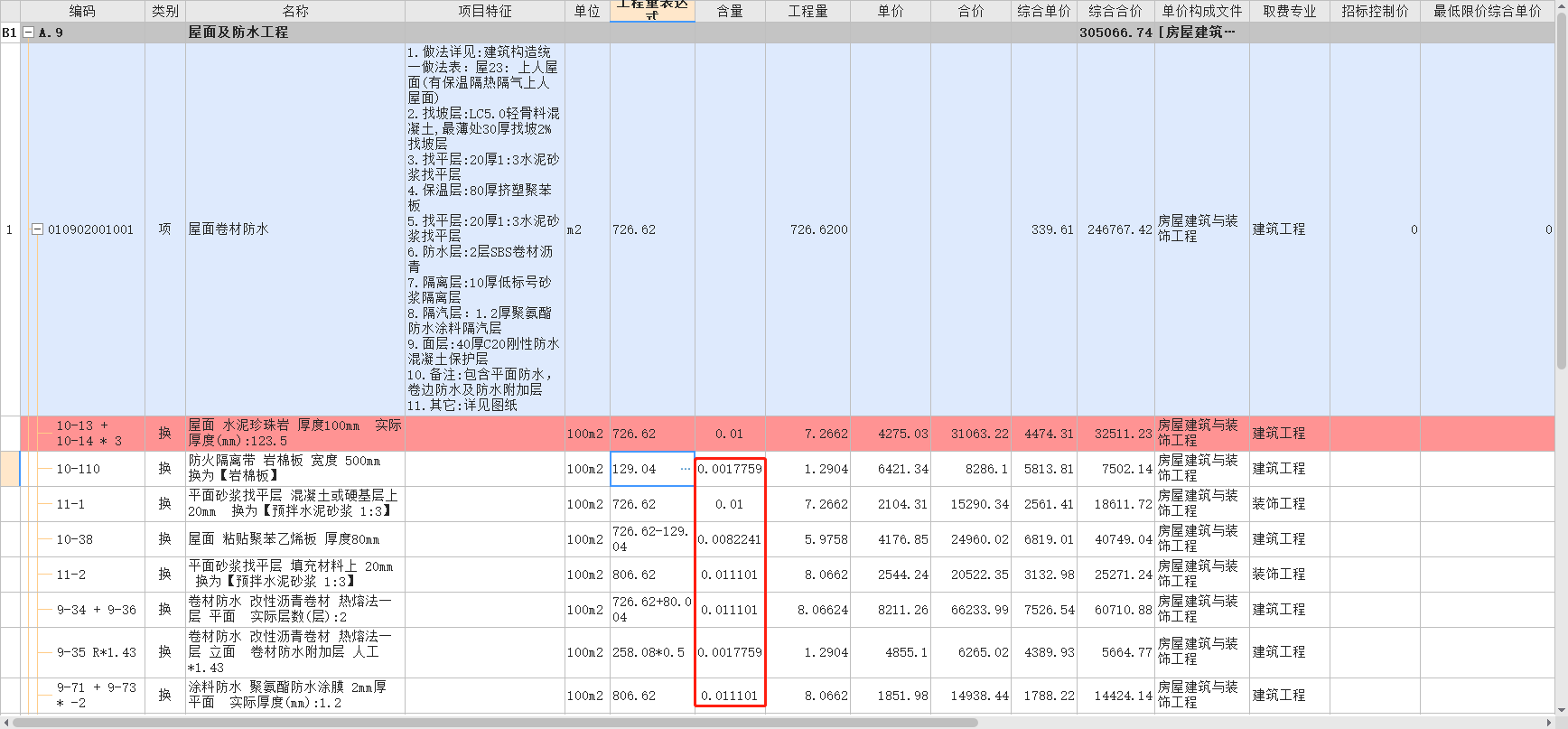Open the ellipsis button in cell 129.04
The width and height of the screenshot is (1568, 729).
coord(685,469)
